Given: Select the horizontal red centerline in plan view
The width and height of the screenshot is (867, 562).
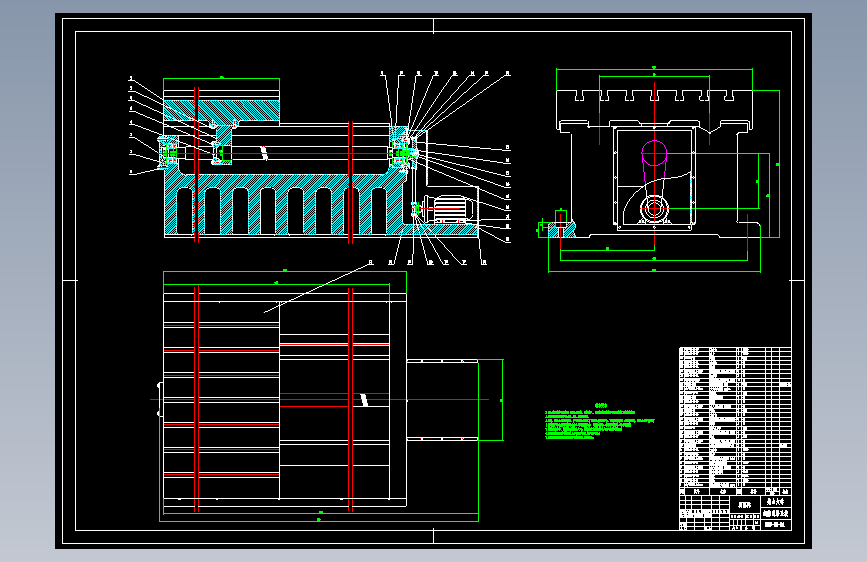Looking at the screenshot, I should point(320,399).
